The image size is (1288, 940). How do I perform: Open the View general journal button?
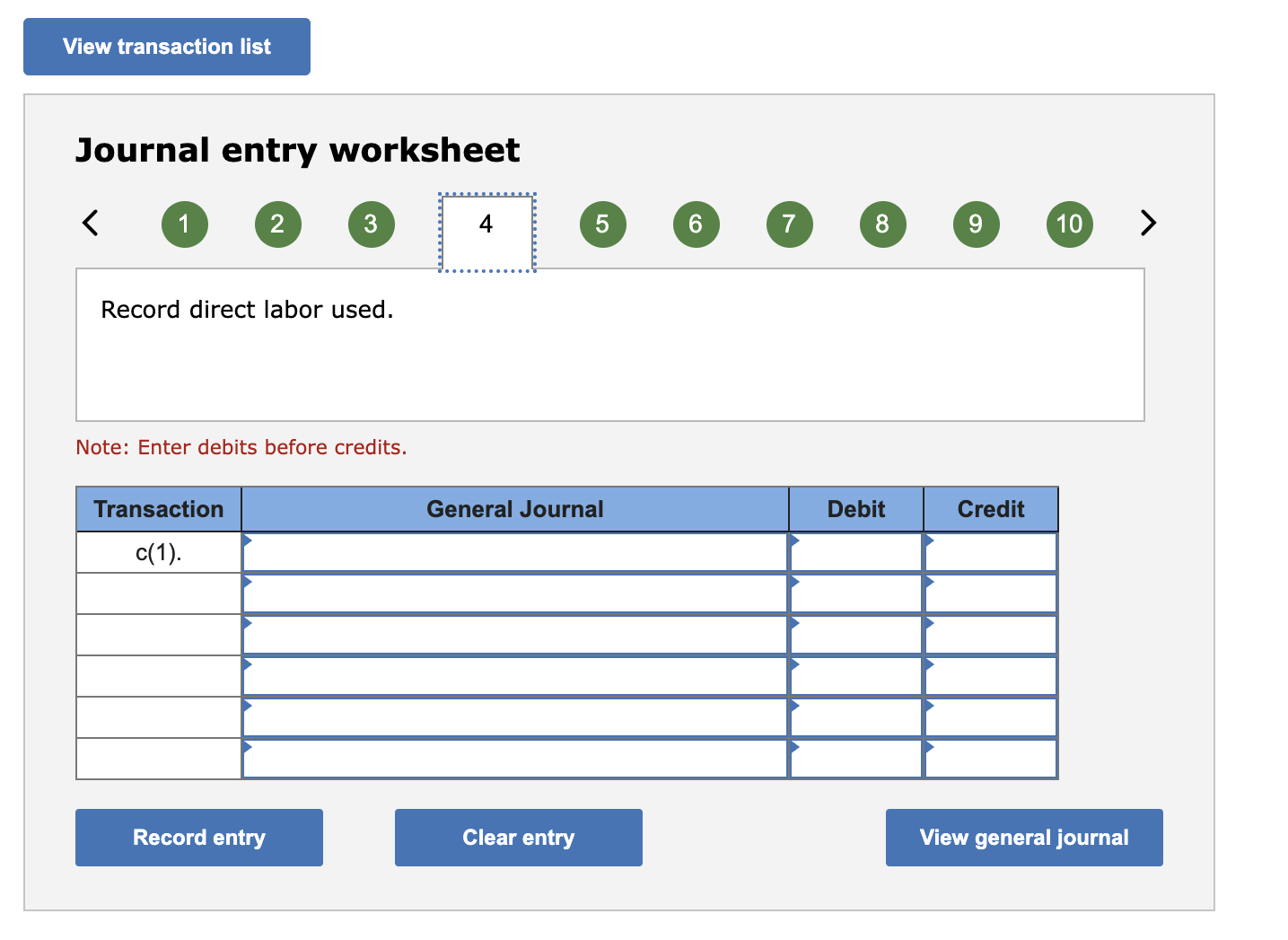tap(1023, 837)
